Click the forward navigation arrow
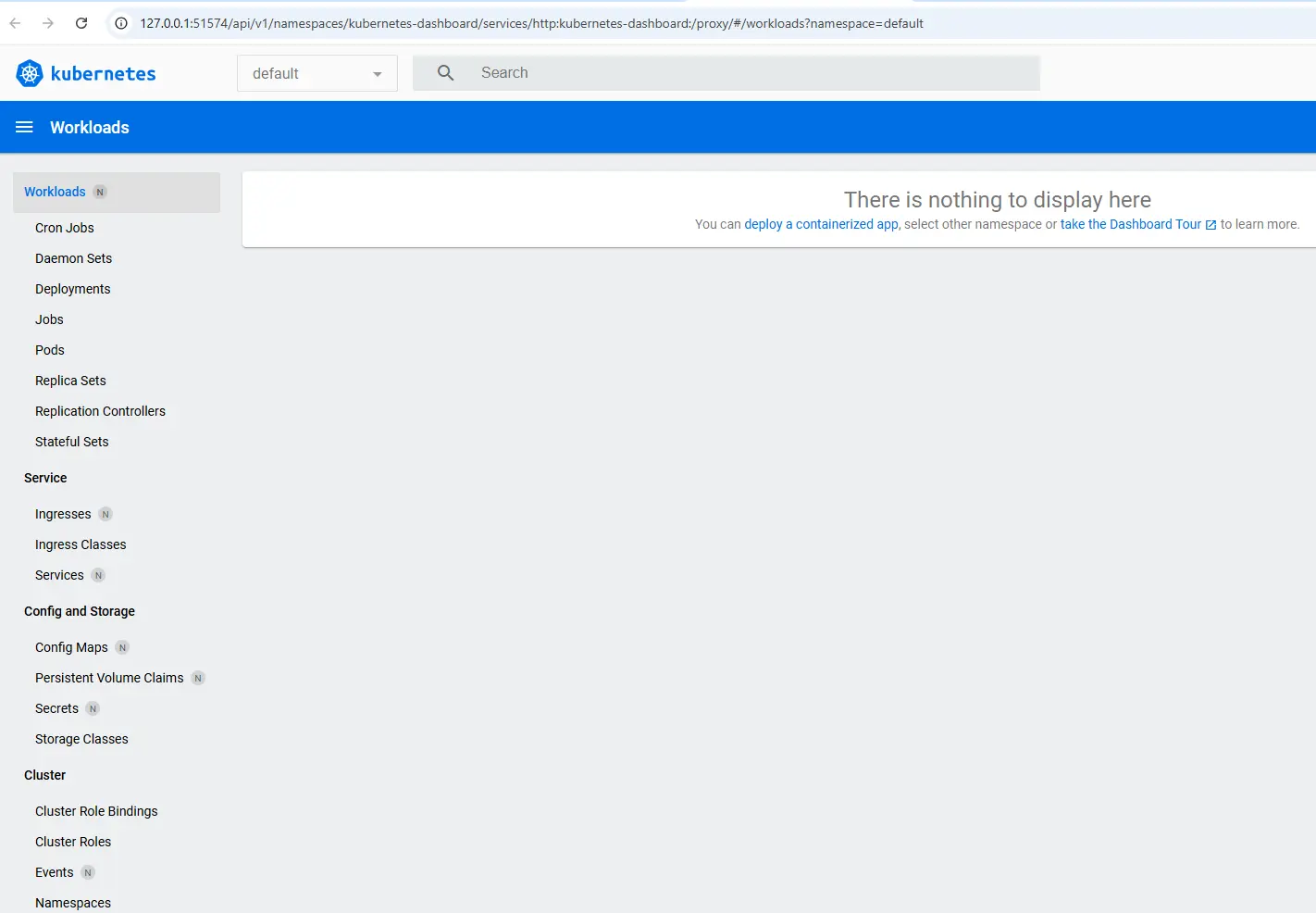This screenshot has width=1316, height=913. tap(48, 23)
